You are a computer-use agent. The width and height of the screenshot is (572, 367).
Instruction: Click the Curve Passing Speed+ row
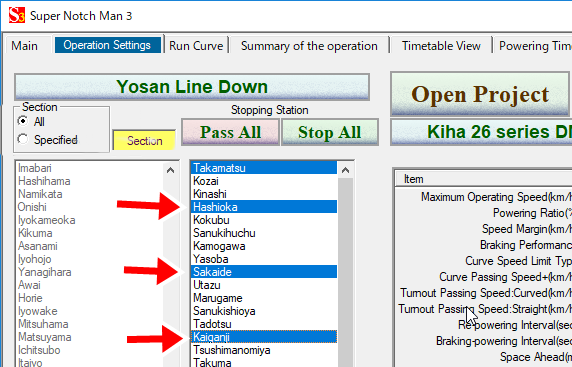pyautogui.click(x=484, y=277)
